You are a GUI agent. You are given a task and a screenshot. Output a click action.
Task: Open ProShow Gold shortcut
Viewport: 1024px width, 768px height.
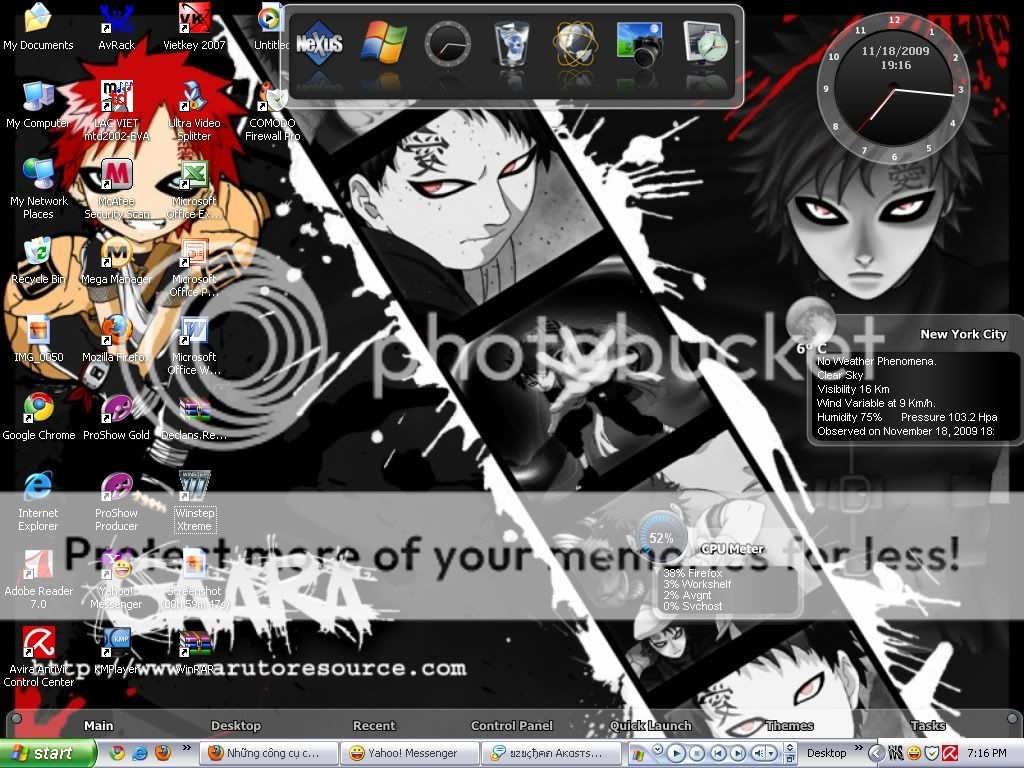tap(116, 418)
